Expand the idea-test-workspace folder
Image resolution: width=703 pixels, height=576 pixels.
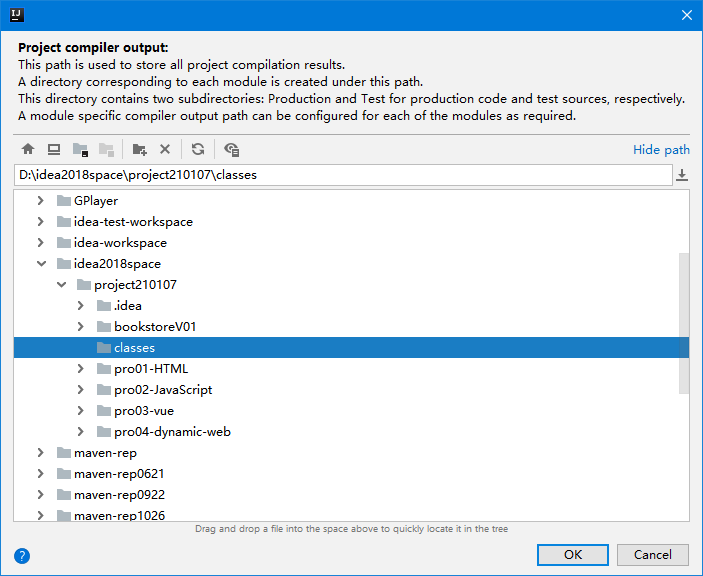[x=40, y=221]
